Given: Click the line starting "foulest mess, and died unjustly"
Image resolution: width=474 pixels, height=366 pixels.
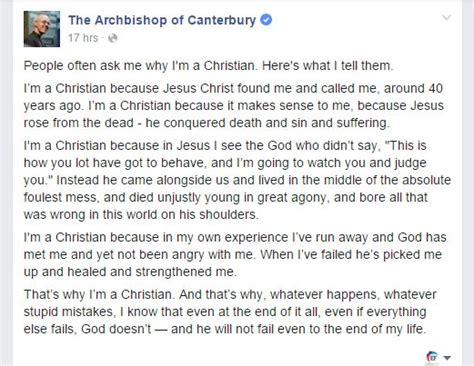Looking at the screenshot, I should (225, 197).
